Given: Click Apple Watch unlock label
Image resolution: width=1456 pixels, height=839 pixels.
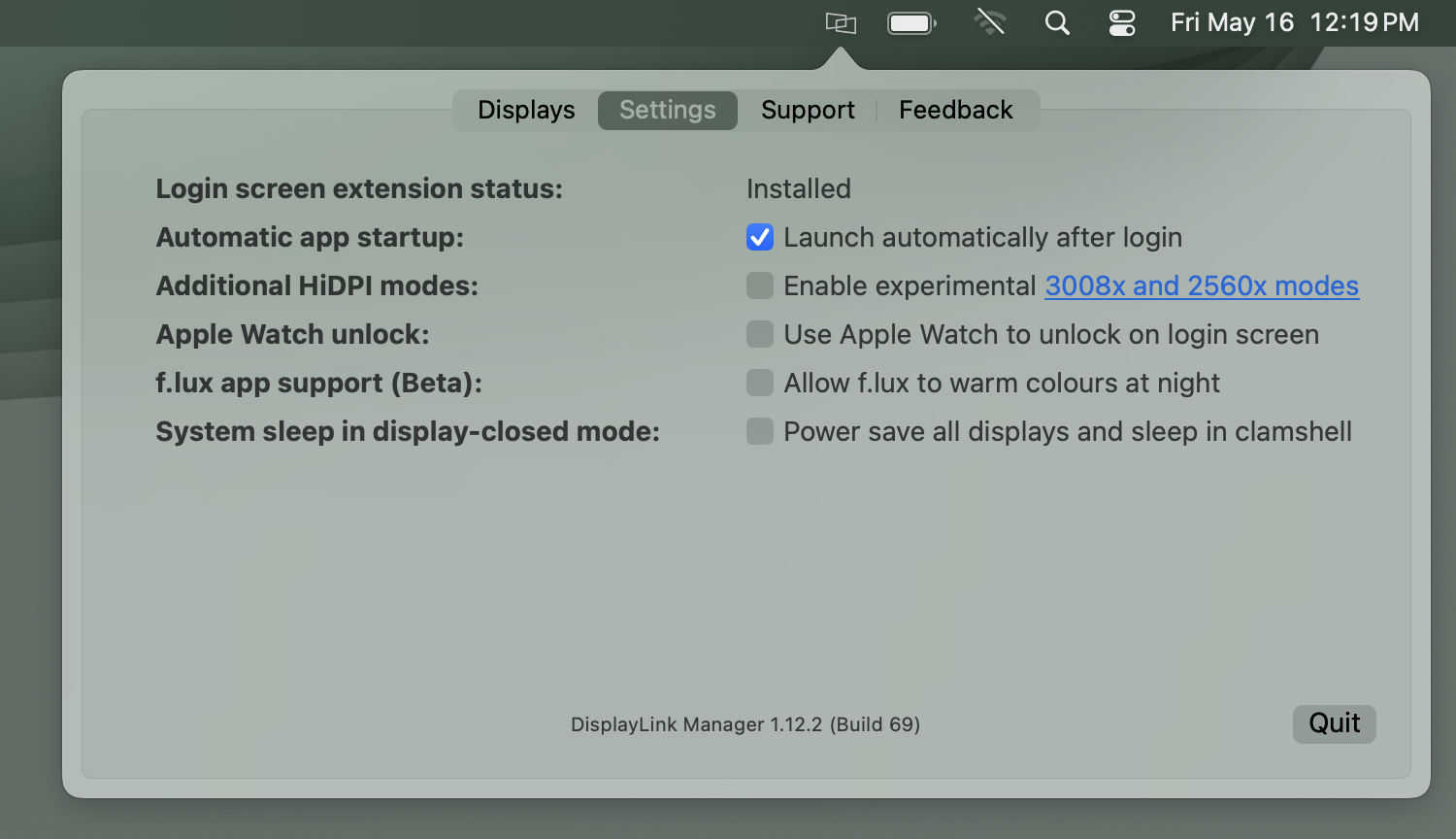Looking at the screenshot, I should [292, 334].
